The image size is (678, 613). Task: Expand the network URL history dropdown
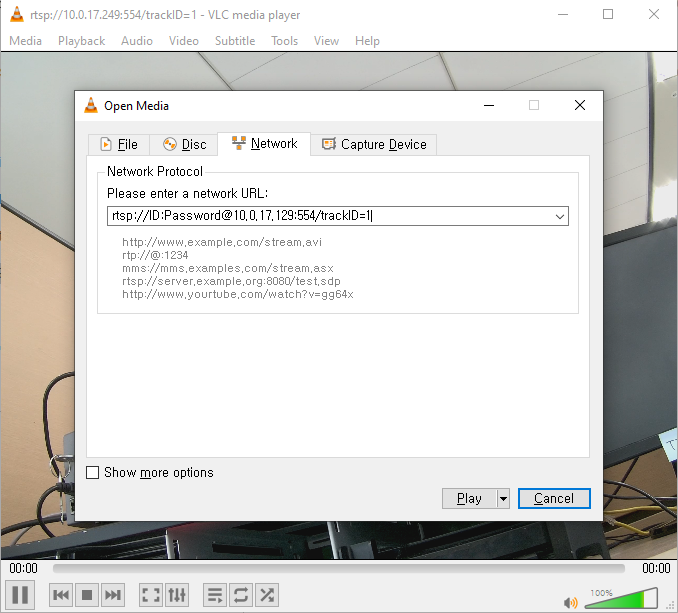(560, 216)
